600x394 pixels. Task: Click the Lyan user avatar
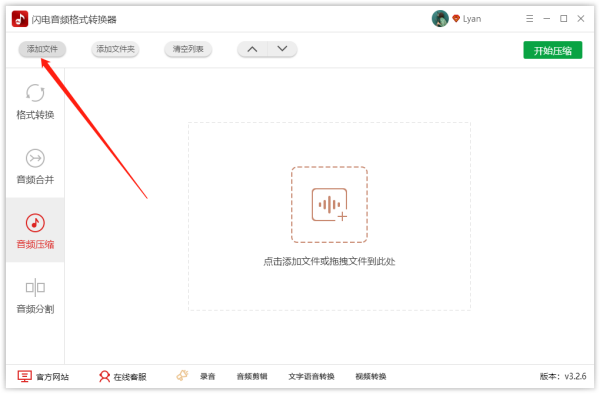tap(440, 18)
